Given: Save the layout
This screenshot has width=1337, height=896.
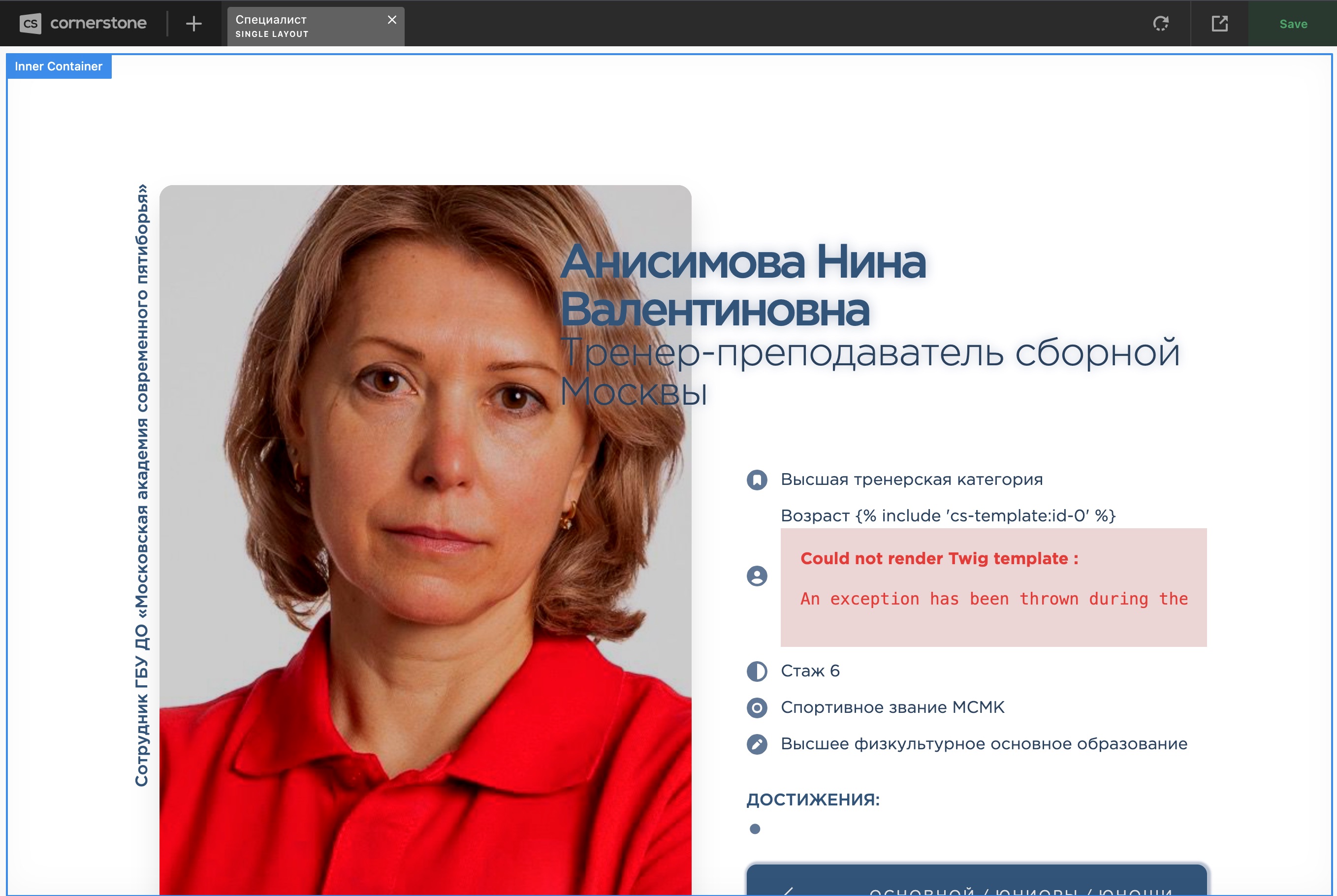Looking at the screenshot, I should click(1293, 24).
